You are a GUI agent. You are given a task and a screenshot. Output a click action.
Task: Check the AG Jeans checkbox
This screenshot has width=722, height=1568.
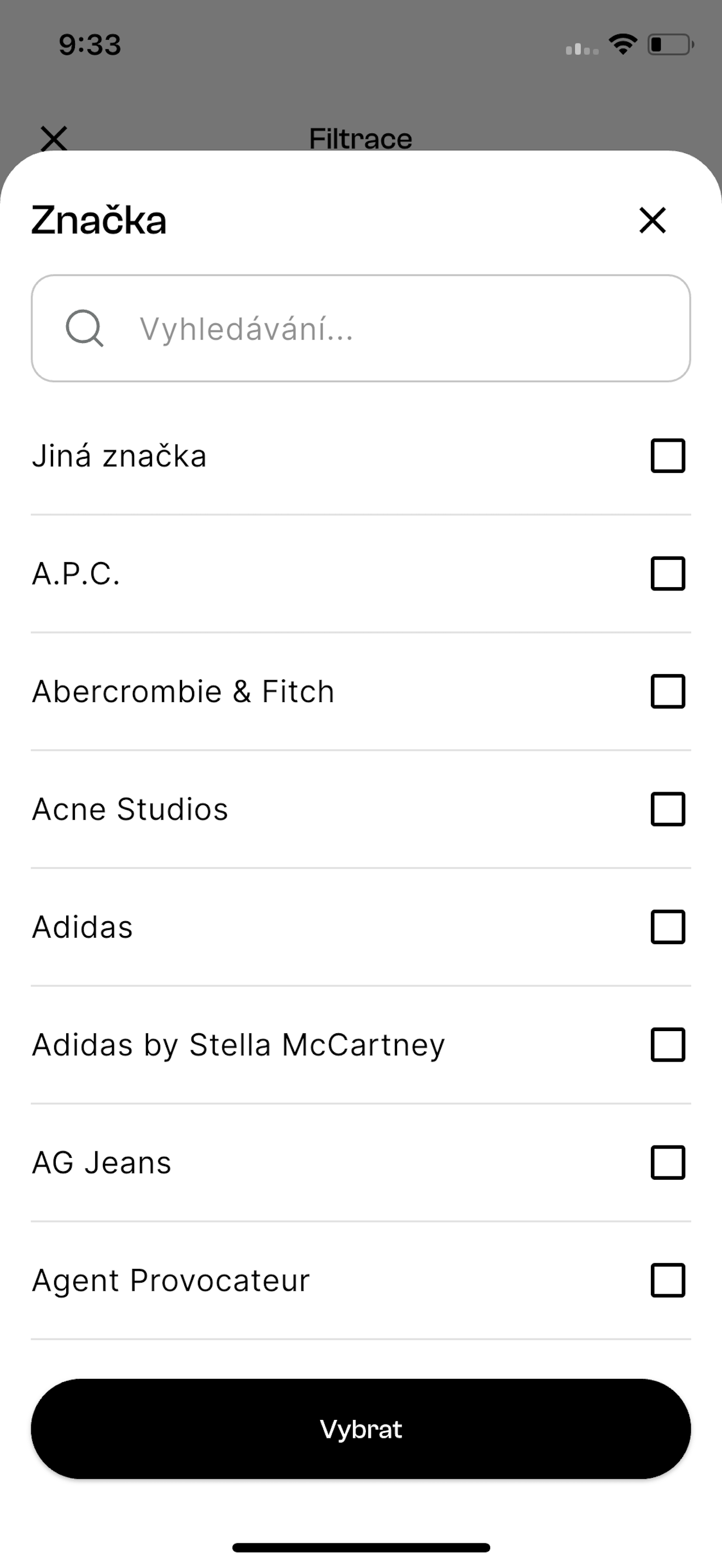668,1163
